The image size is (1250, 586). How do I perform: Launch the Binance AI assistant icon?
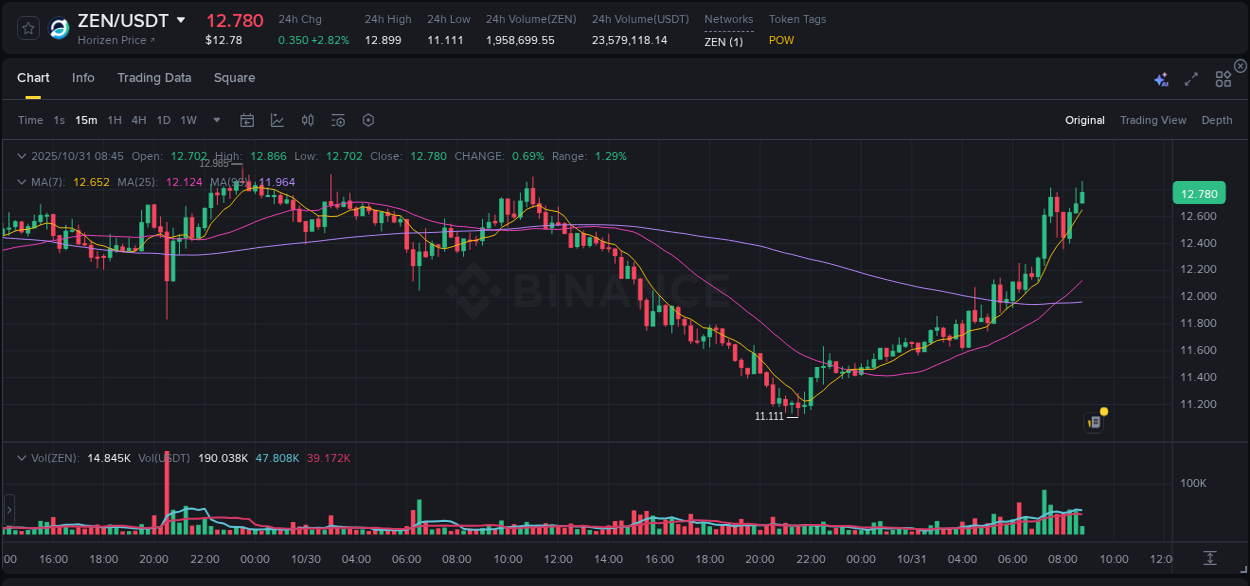[x=1161, y=78]
